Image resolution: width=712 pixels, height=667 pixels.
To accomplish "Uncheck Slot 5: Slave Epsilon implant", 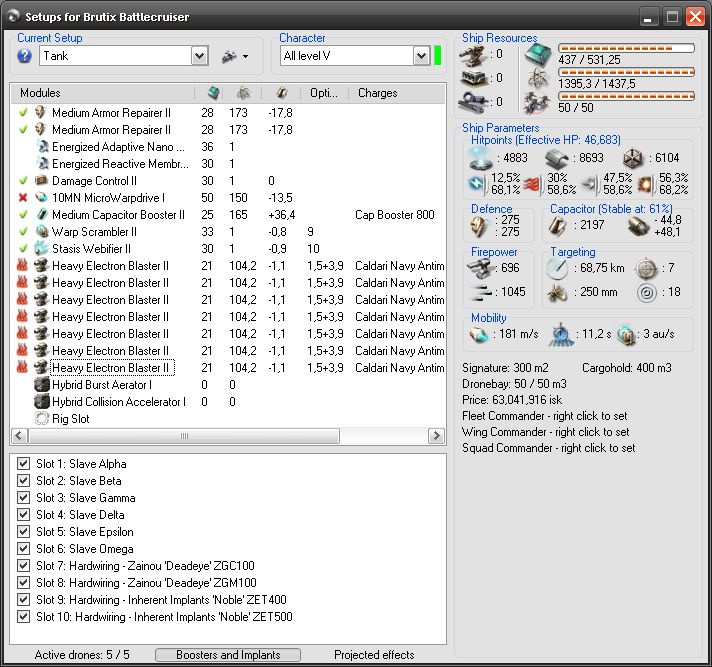I will coord(24,532).
